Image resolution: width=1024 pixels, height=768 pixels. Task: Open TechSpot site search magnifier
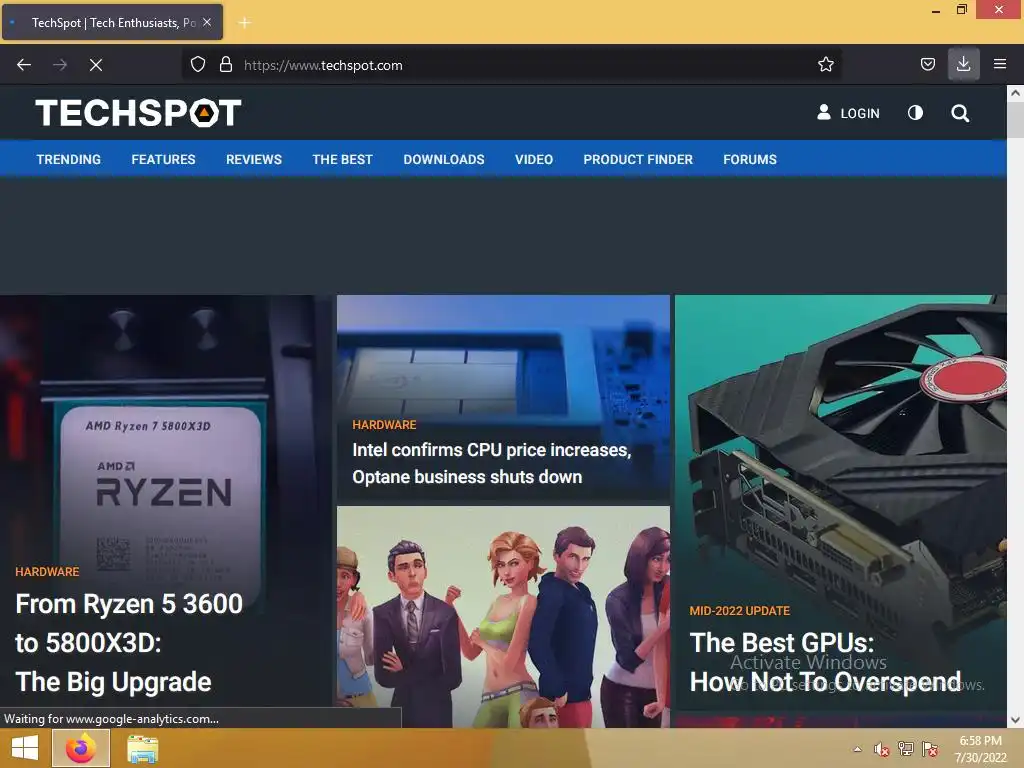click(x=960, y=113)
